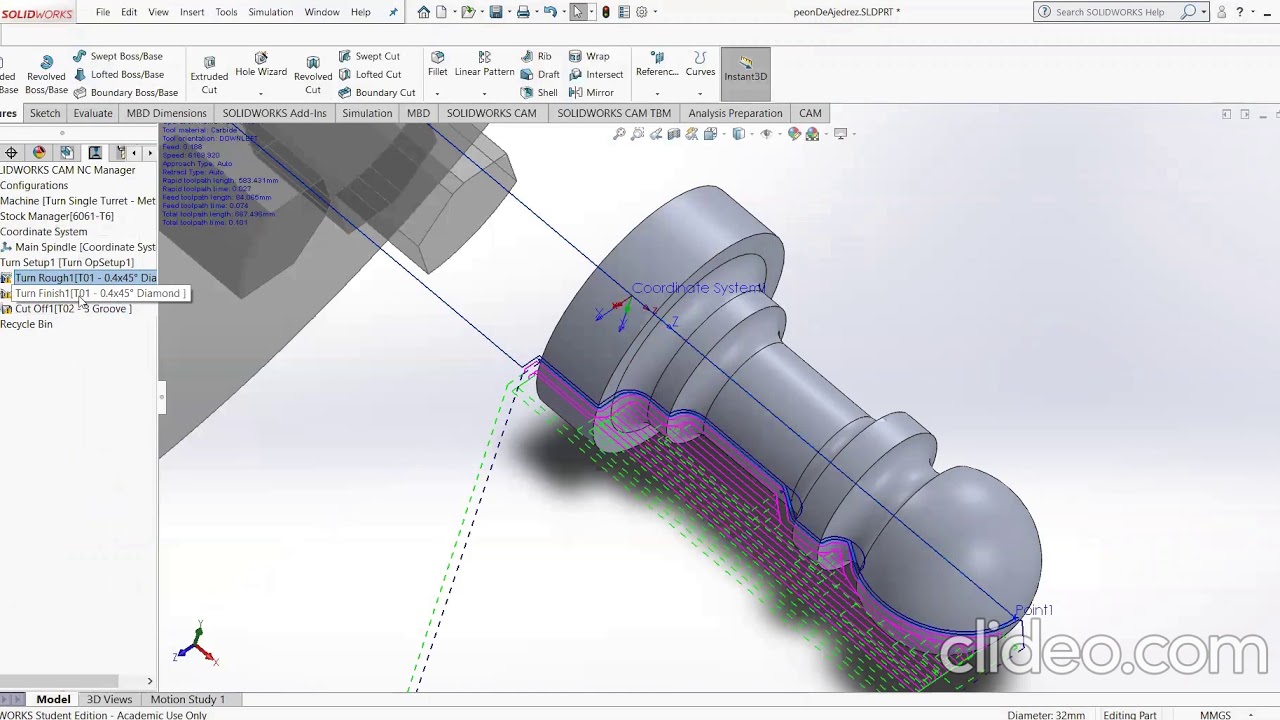
Task: Click the Rebuild traffic light icon
Action: click(606, 12)
